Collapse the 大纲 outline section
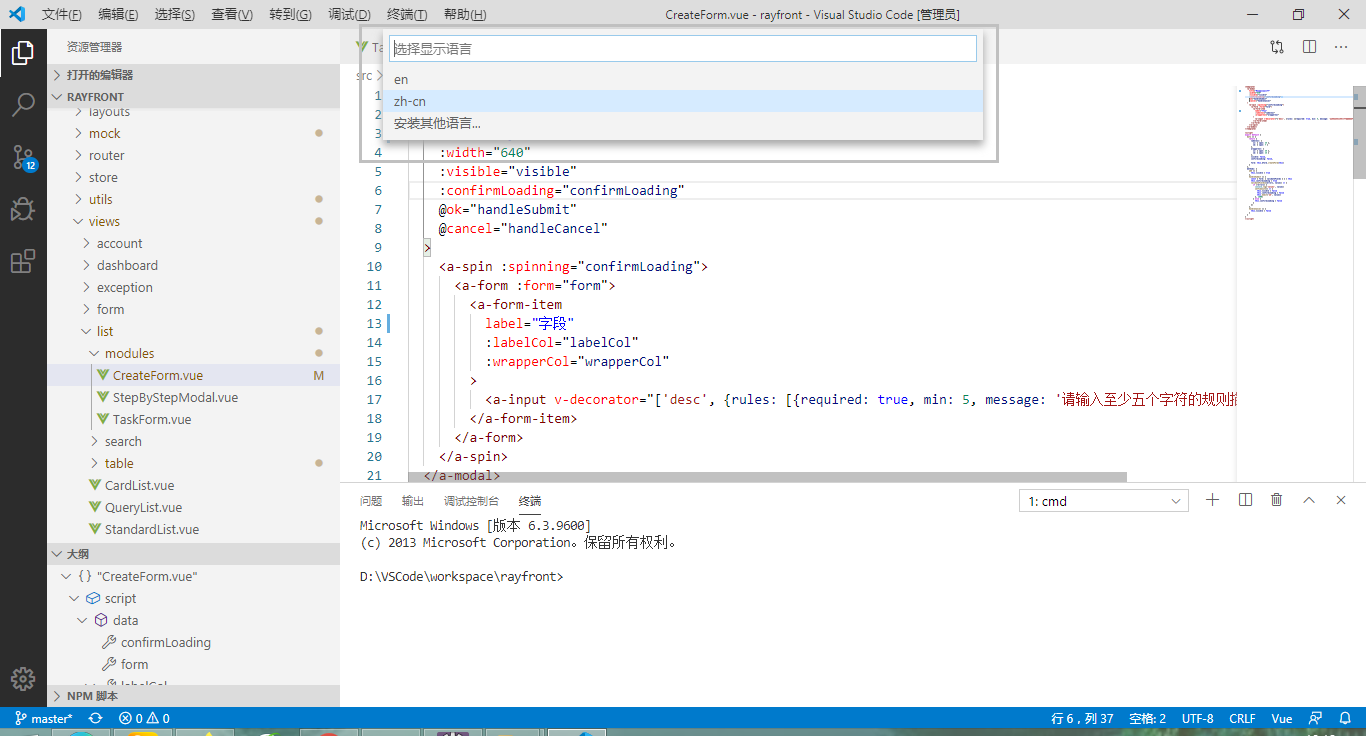The image size is (1366, 736). [x=193, y=554]
